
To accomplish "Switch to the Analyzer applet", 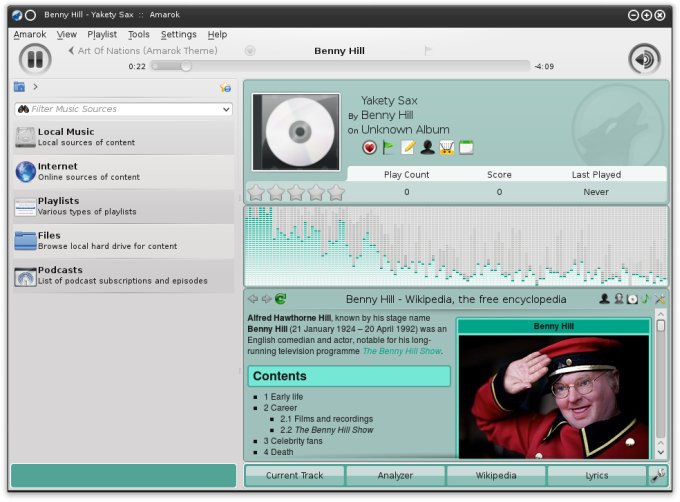I will coord(395,476).
